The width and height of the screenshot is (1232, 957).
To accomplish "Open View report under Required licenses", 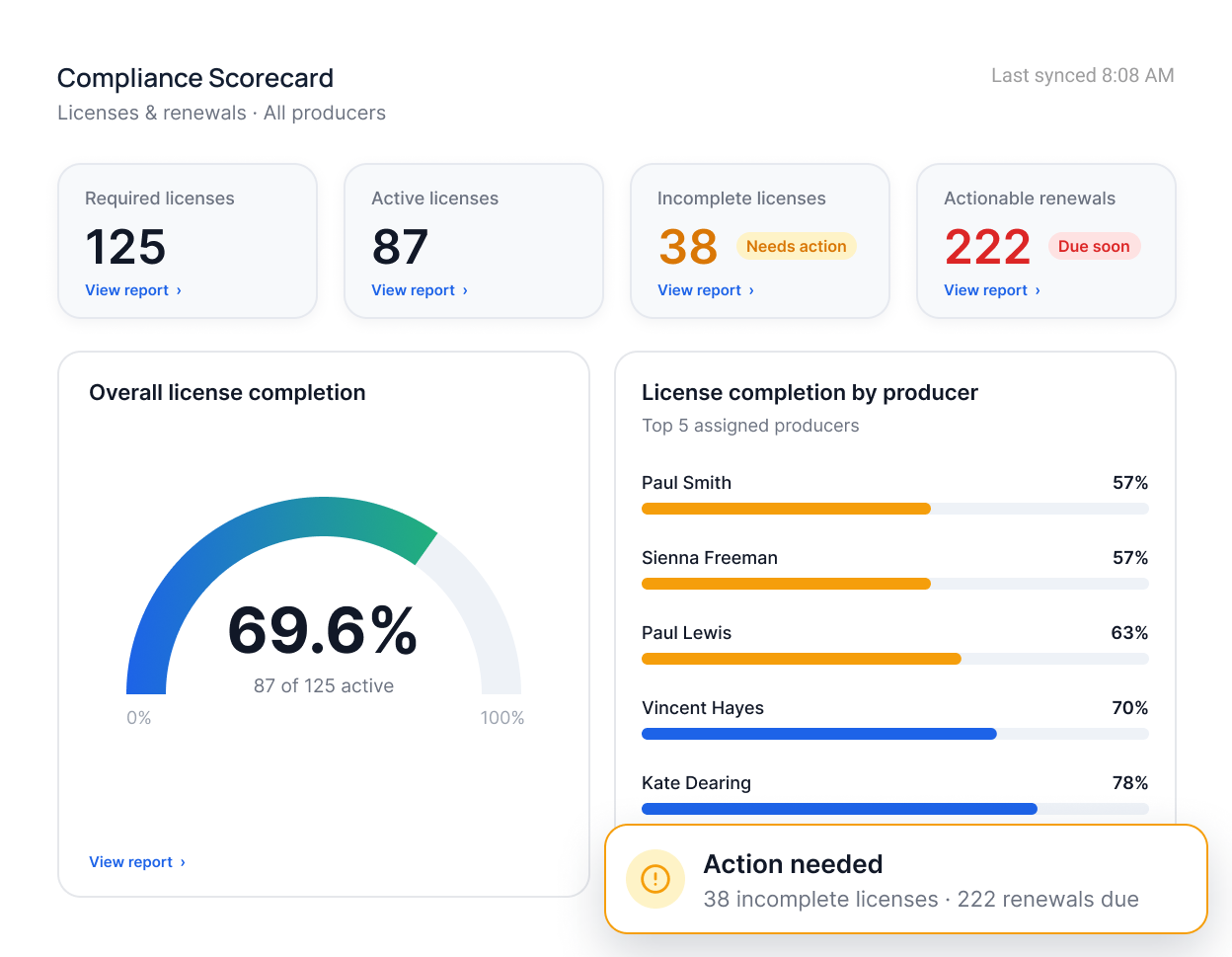I will tap(133, 290).
